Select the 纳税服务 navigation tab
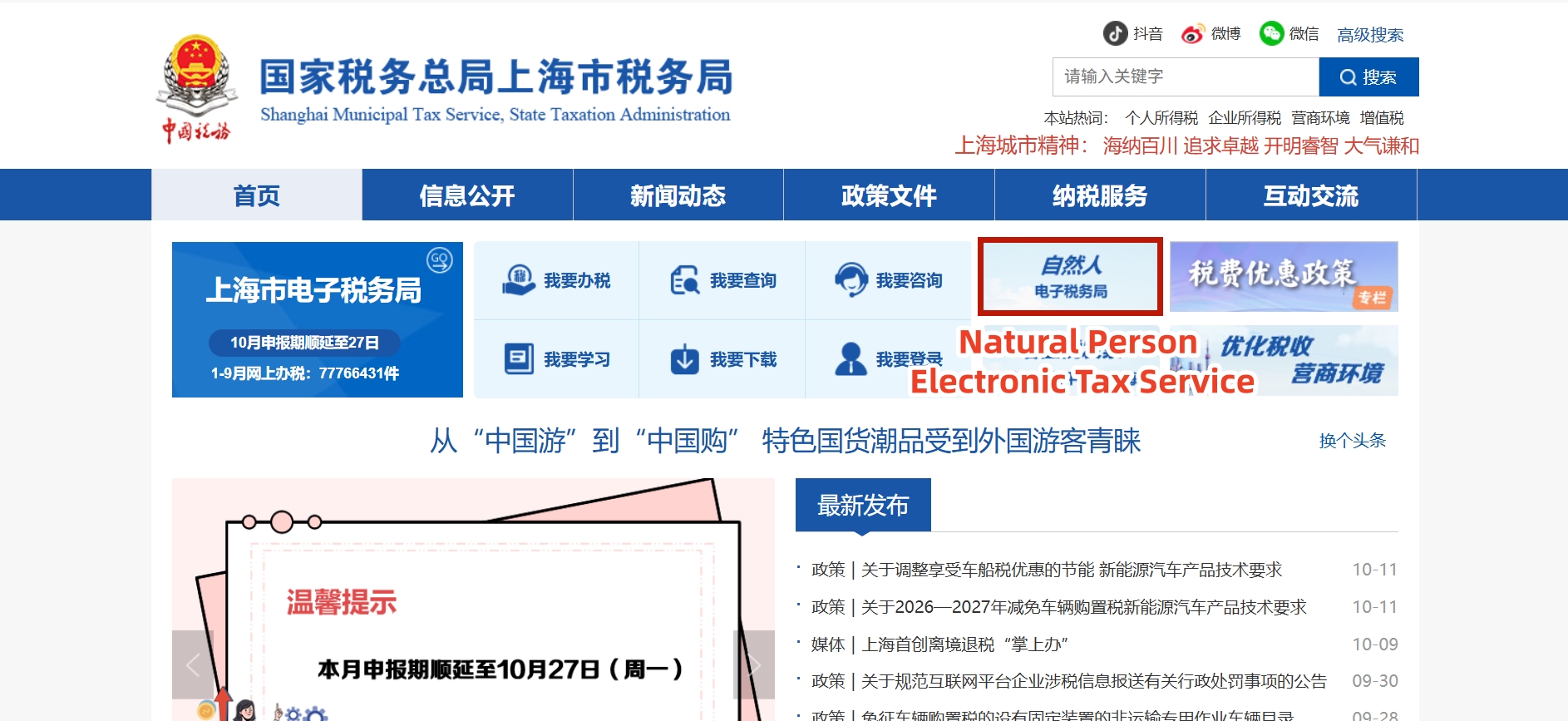The image size is (1568, 721). 1100,195
